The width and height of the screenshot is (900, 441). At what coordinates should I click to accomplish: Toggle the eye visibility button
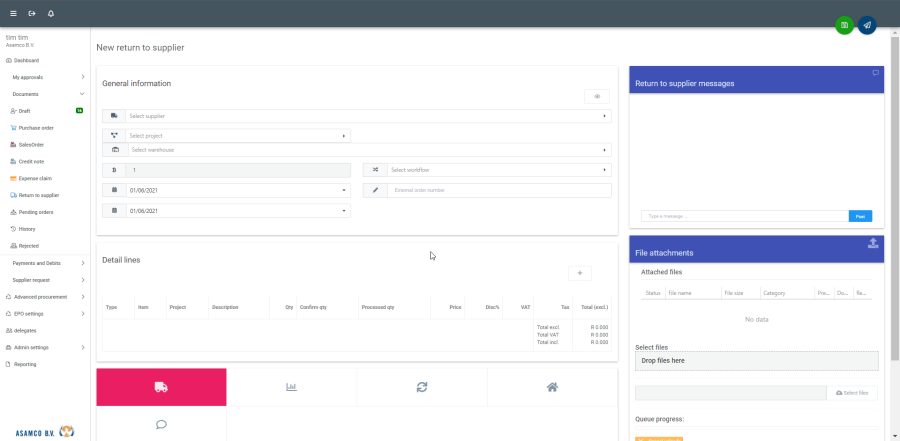click(x=597, y=96)
